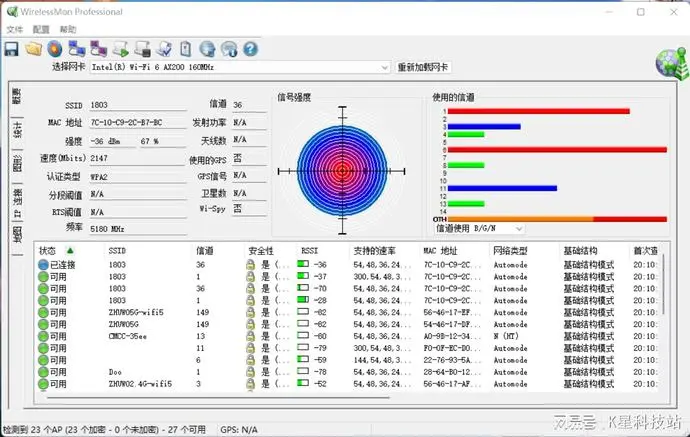Click the N (HT) network type cell
Screen dimensions: 690x437
click(506, 336)
